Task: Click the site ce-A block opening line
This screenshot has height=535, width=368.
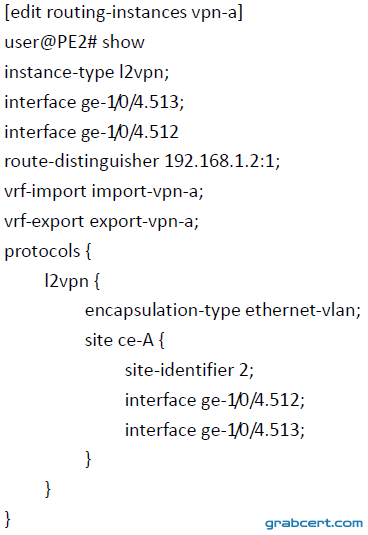Action: [124, 340]
